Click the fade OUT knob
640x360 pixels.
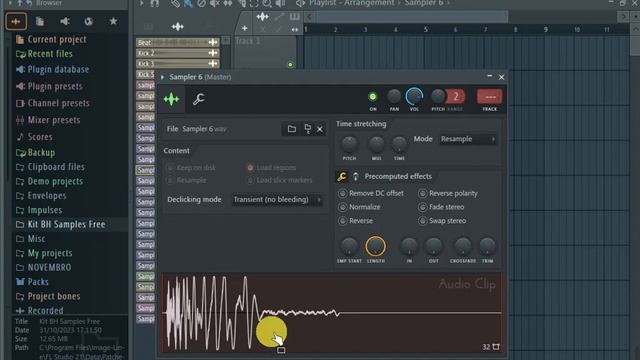pos(433,246)
